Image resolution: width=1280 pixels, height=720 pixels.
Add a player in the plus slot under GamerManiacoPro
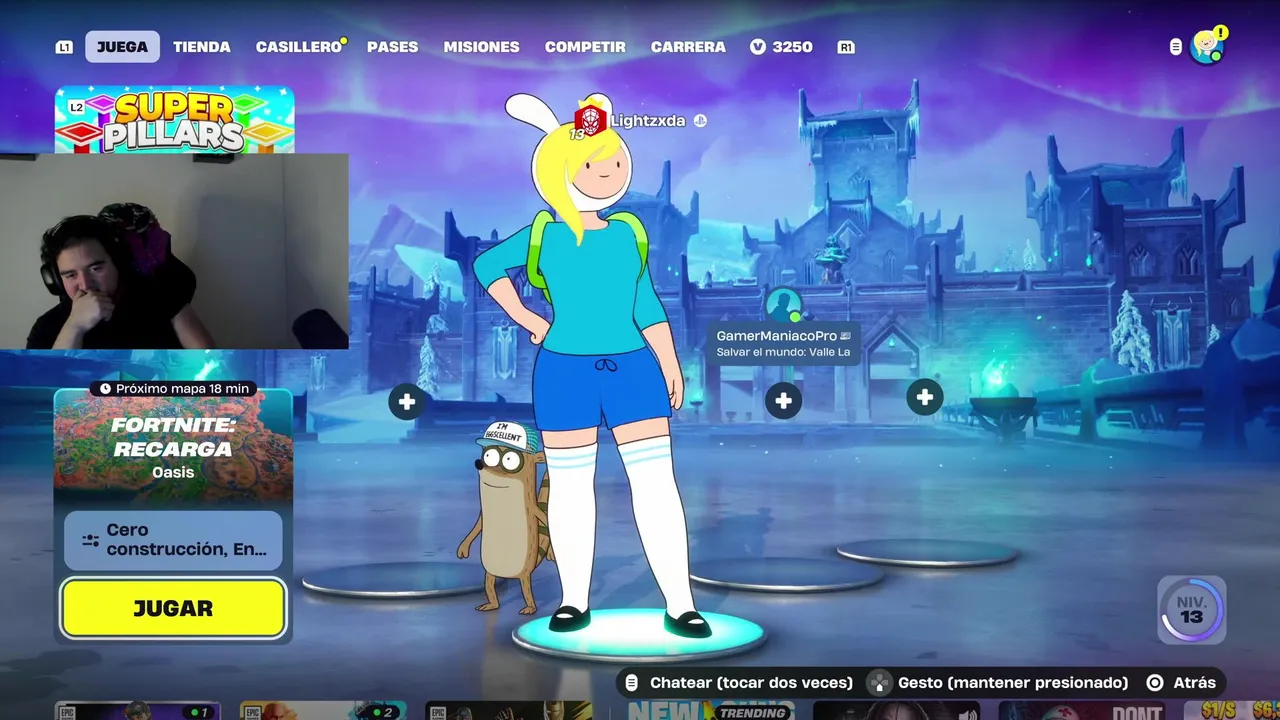[x=783, y=401]
